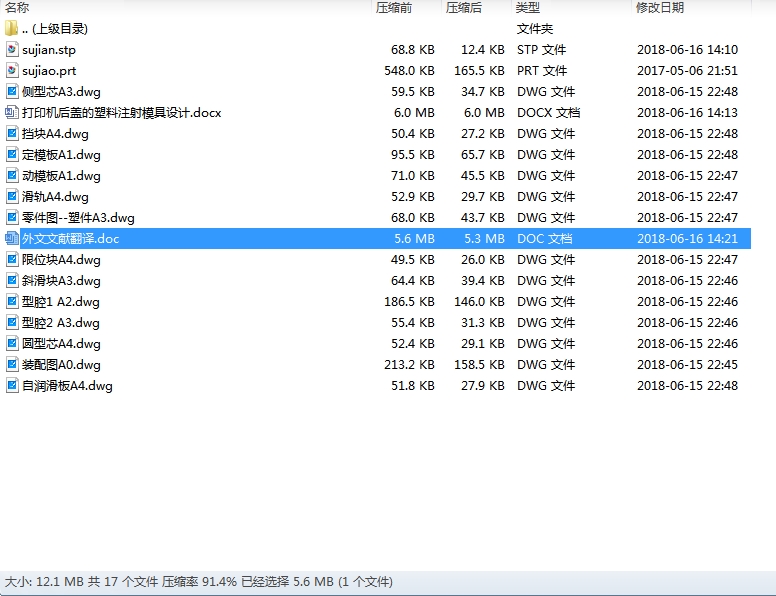Select the file name 型腔2 A3.dwg

tap(61, 323)
